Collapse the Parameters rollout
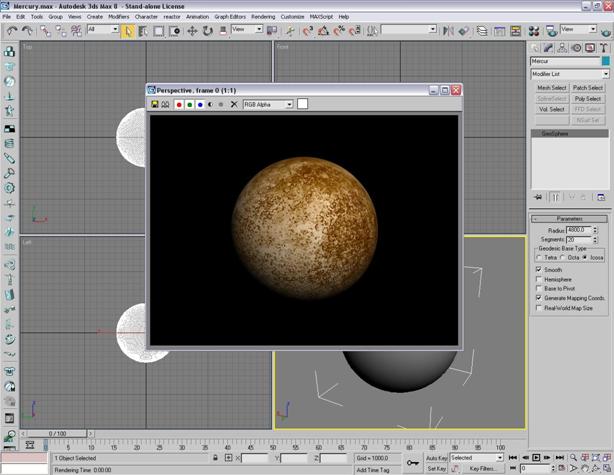 tap(569, 219)
